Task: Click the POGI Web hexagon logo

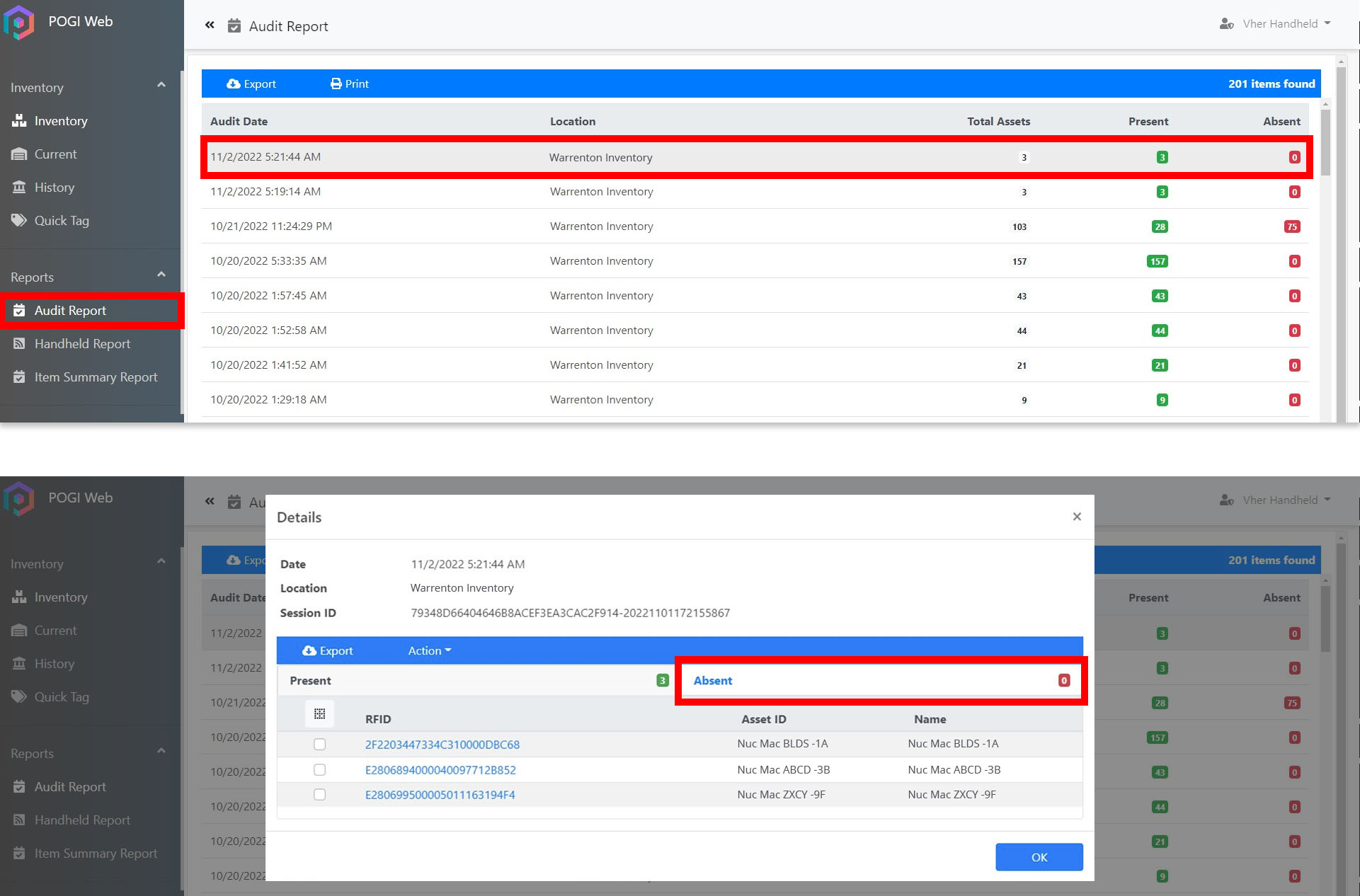Action: click(19, 23)
